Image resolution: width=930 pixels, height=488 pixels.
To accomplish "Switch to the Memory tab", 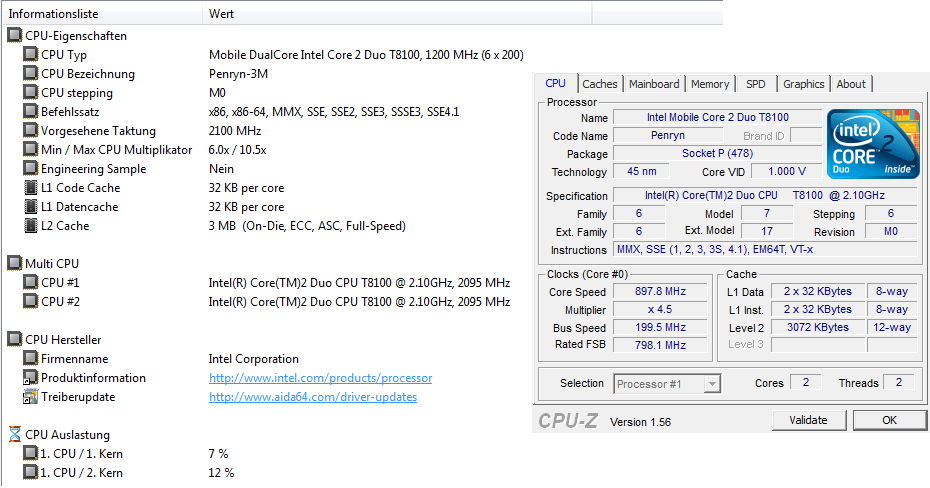I will 710,84.
